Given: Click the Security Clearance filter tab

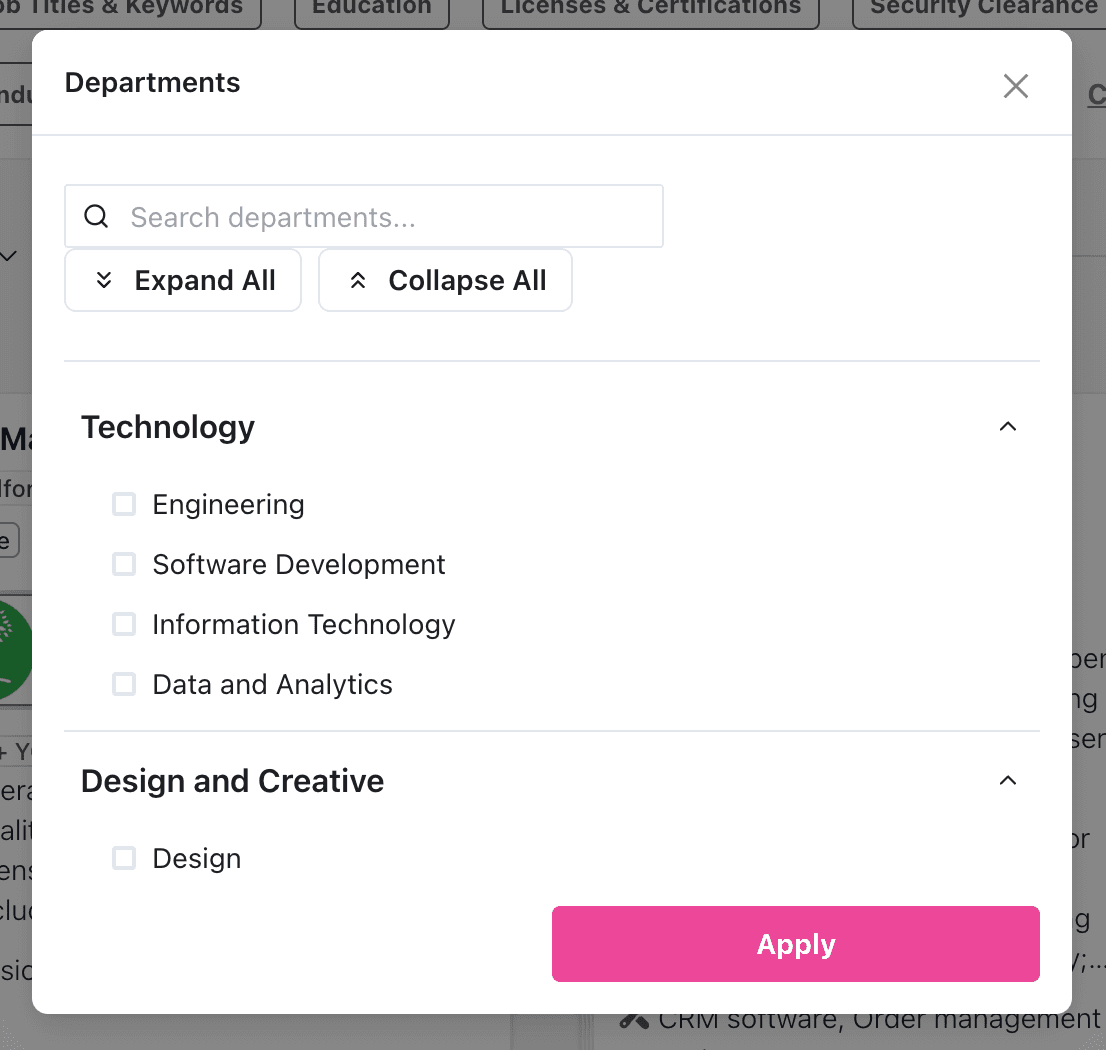Looking at the screenshot, I should pyautogui.click(x=980, y=10).
